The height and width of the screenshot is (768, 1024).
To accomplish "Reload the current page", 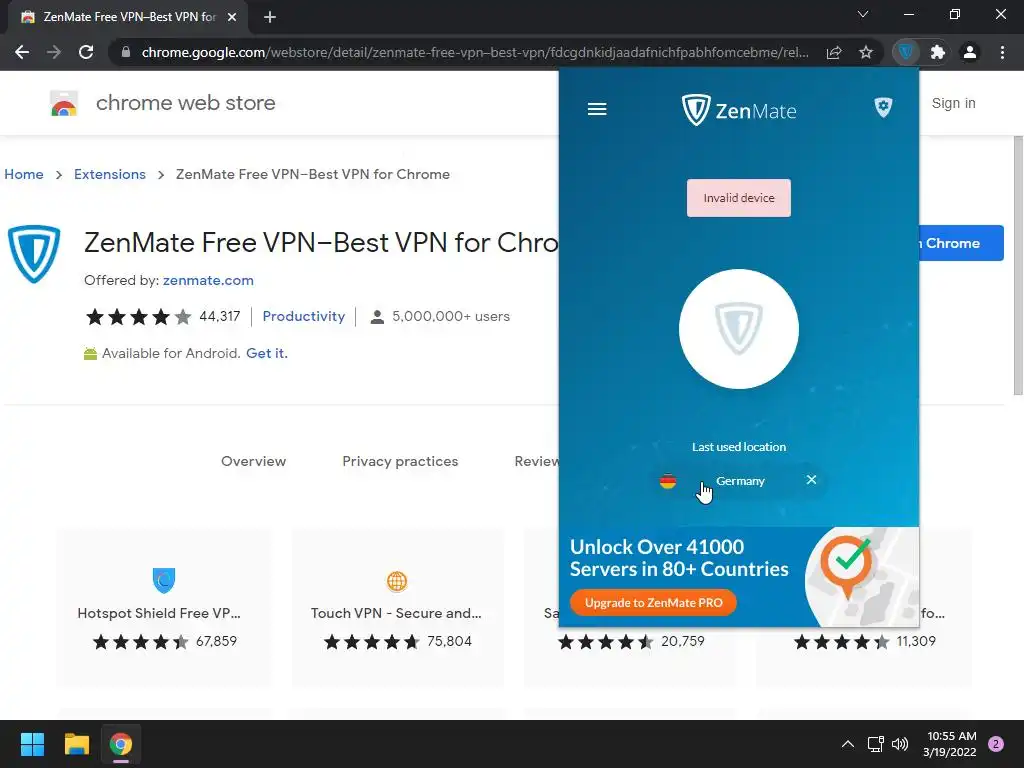I will tap(86, 52).
